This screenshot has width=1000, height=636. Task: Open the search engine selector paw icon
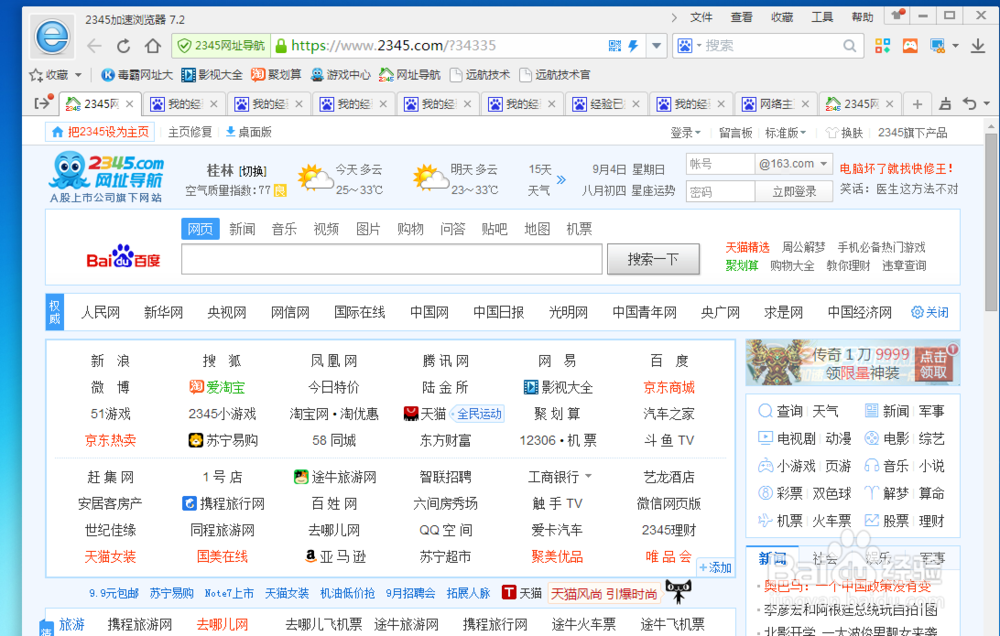tap(685, 46)
